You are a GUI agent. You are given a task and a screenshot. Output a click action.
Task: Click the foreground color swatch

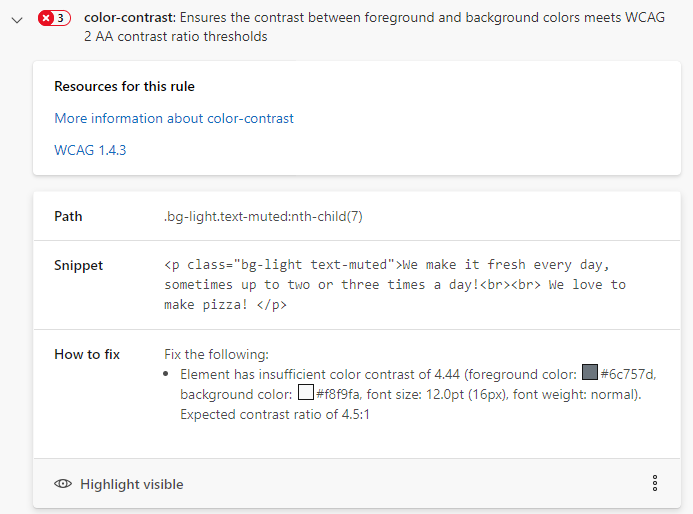coord(590,374)
